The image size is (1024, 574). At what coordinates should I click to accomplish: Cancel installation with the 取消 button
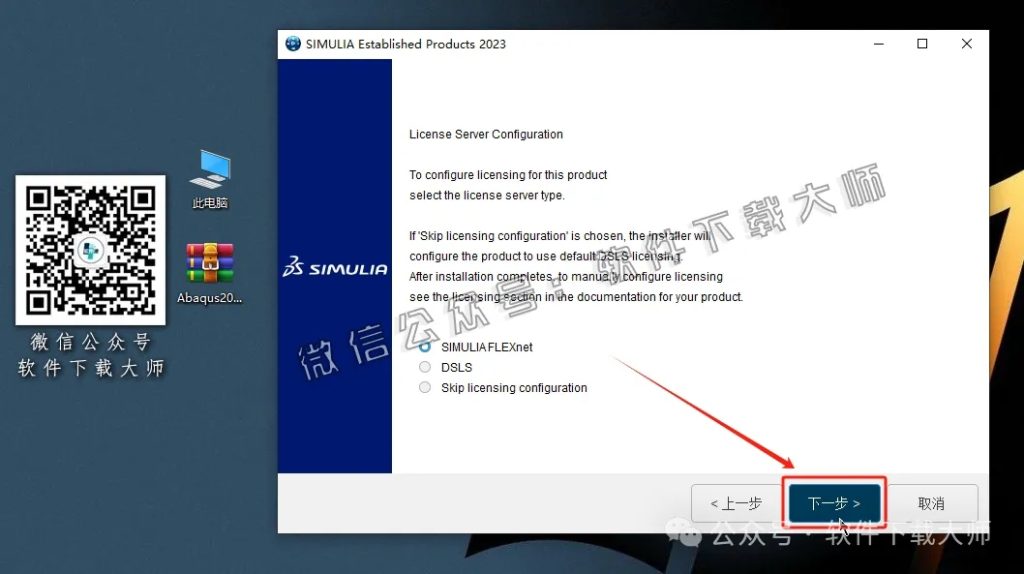tap(931, 503)
